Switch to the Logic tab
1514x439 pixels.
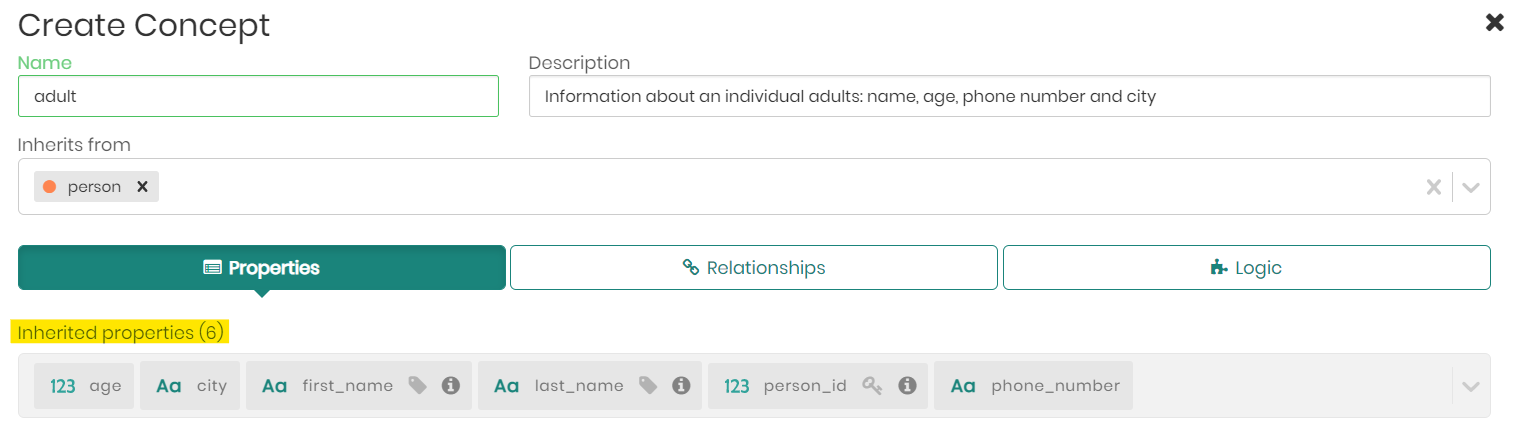pos(1246,268)
